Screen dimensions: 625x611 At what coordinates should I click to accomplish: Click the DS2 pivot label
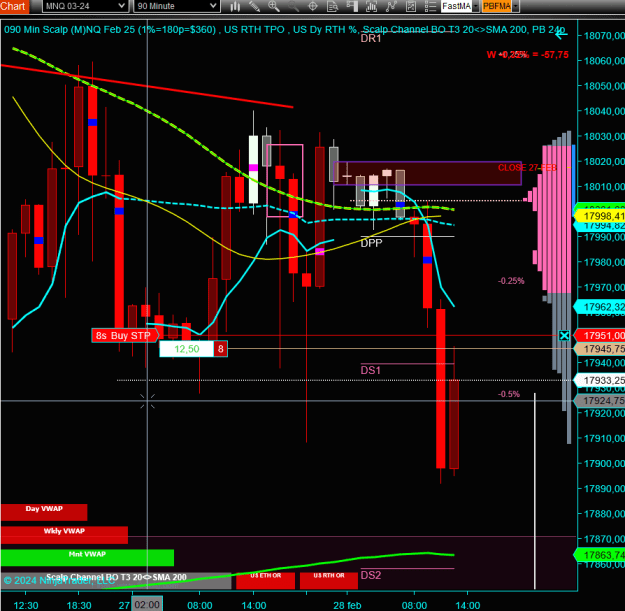point(371,575)
